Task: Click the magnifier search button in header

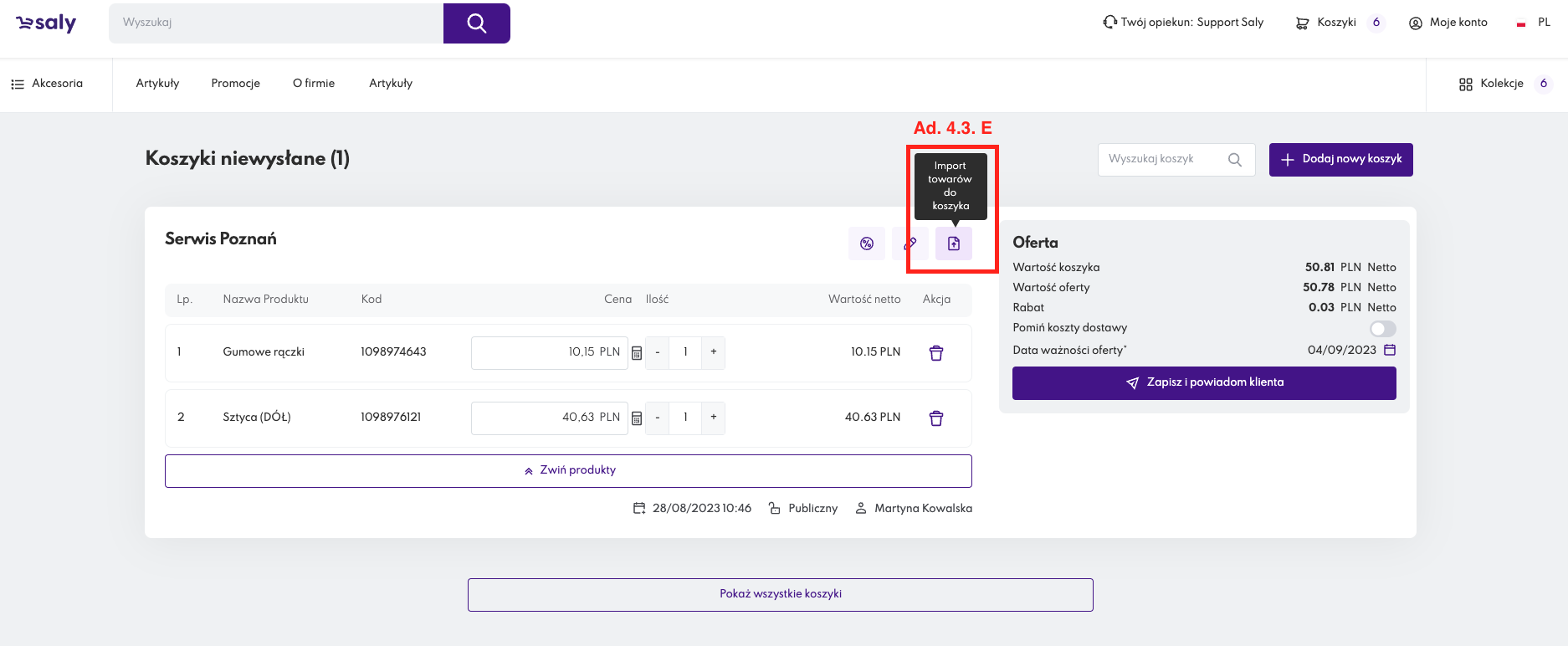Action: [476, 23]
